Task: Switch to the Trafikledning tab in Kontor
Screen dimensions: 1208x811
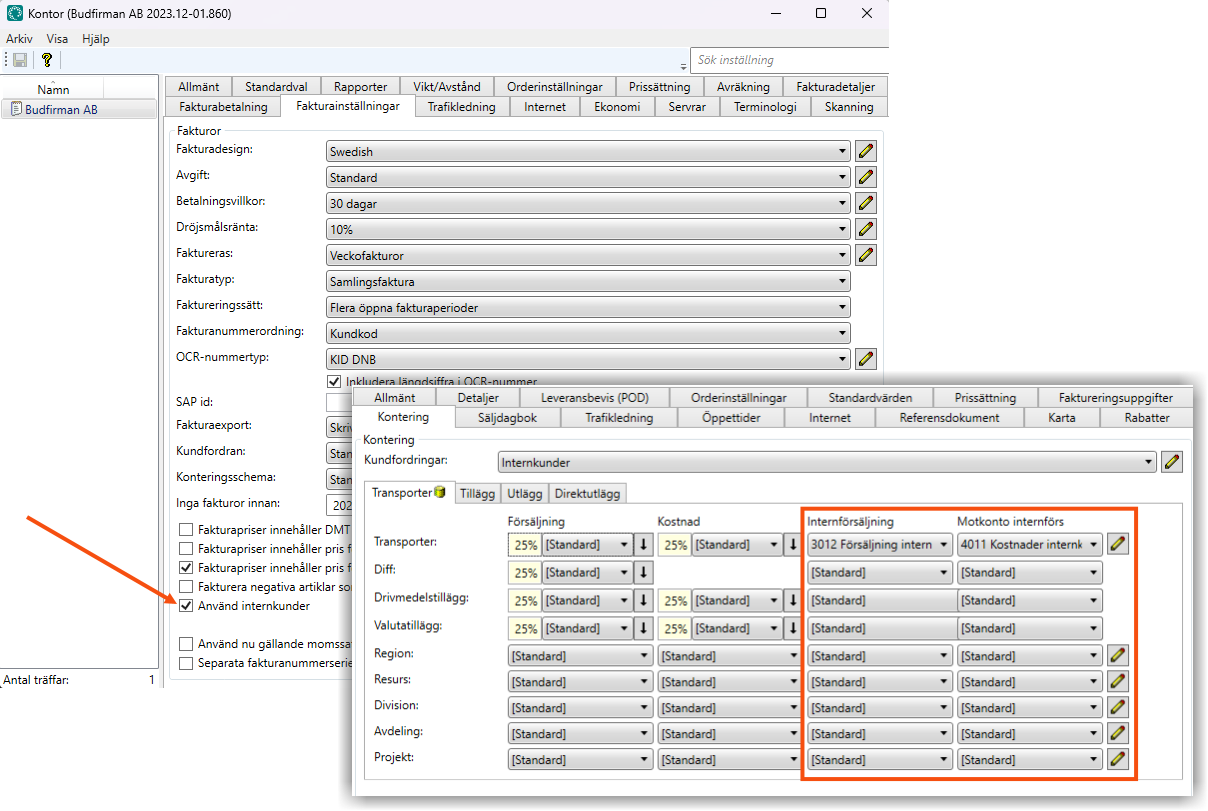Action: [461, 107]
